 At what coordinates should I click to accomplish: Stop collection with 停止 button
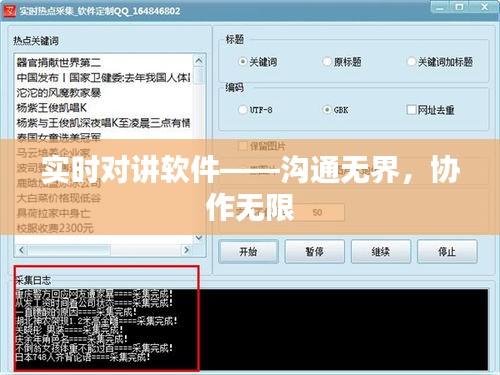[x=447, y=251]
